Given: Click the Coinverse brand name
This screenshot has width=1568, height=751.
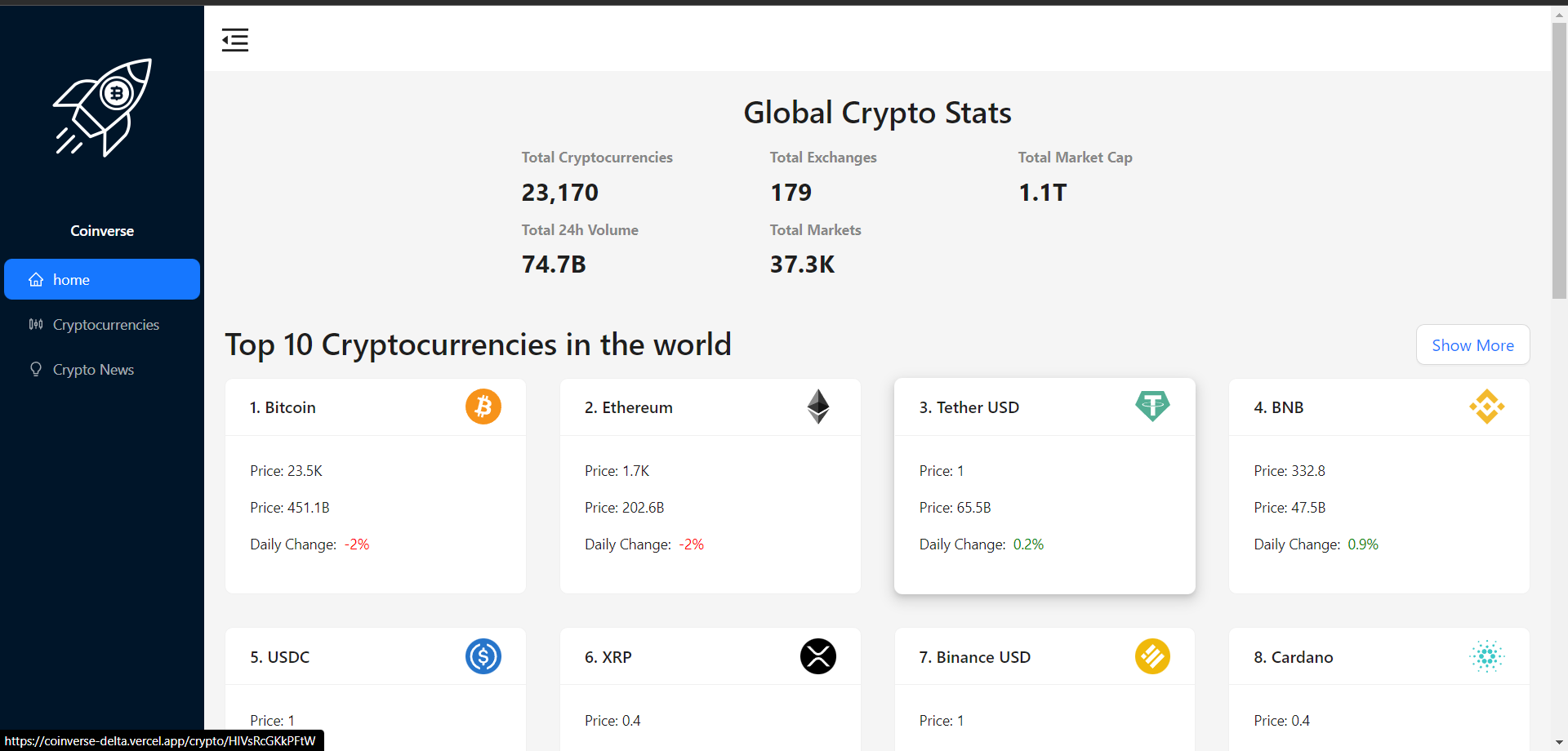Looking at the screenshot, I should click(x=102, y=231).
